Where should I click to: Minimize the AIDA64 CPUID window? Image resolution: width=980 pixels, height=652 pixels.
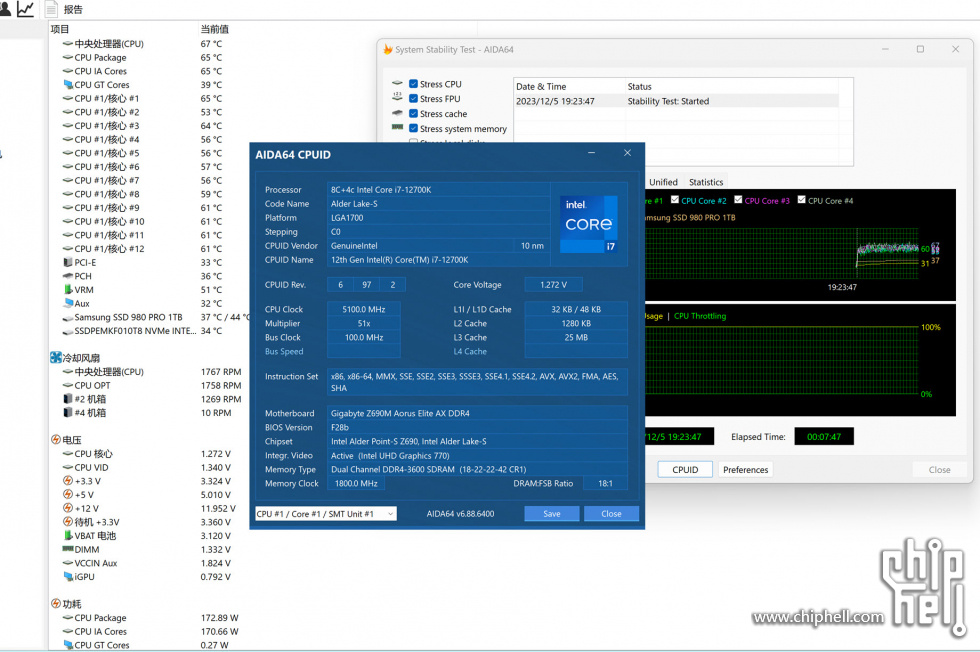tap(591, 153)
